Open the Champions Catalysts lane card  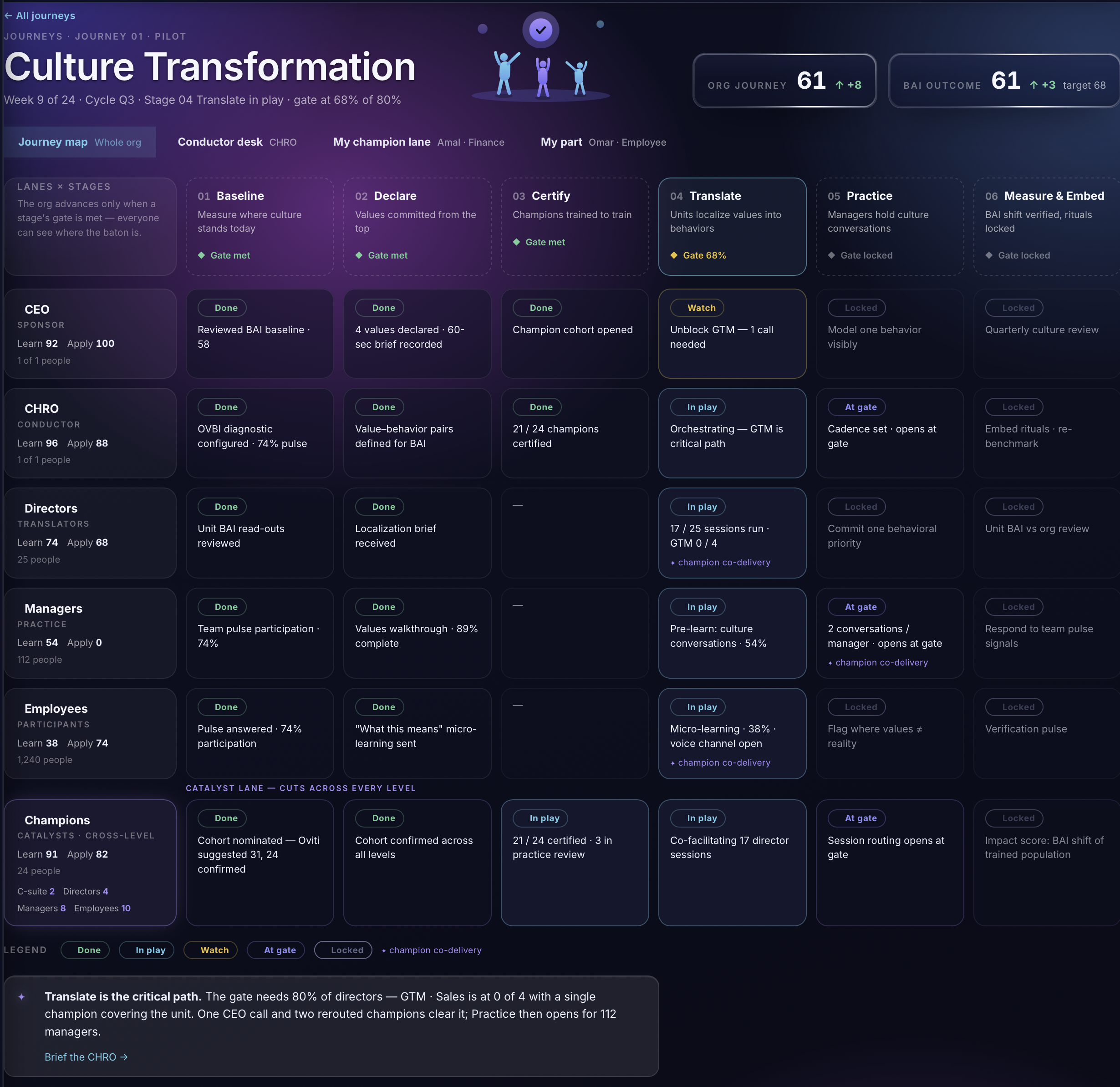pos(90,863)
